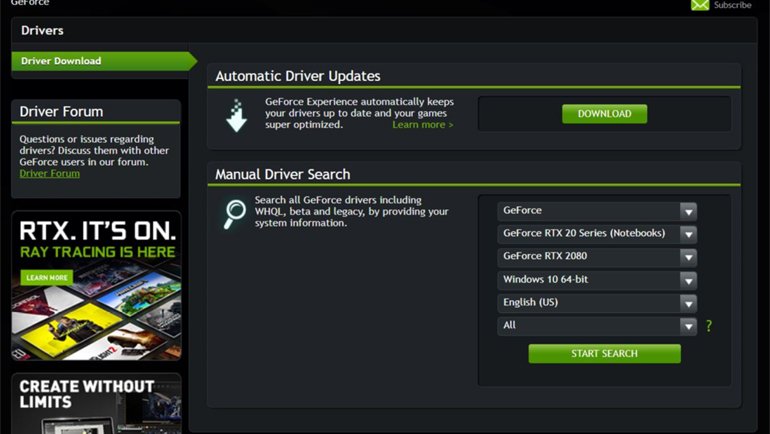The image size is (770, 434).
Task: Expand the GeForce product type dropdown
Action: pos(597,211)
